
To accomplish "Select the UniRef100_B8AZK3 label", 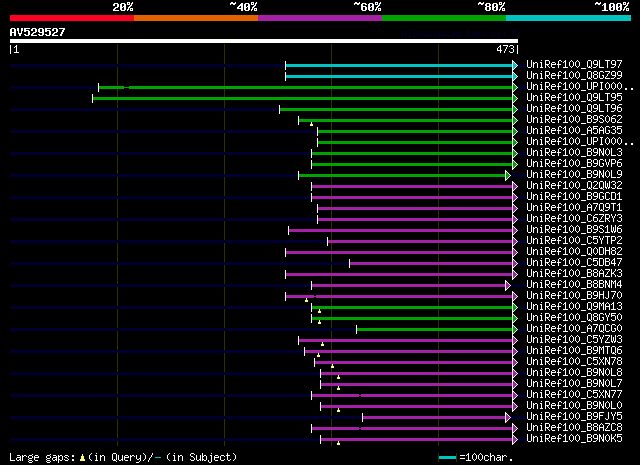I will click(574, 274).
